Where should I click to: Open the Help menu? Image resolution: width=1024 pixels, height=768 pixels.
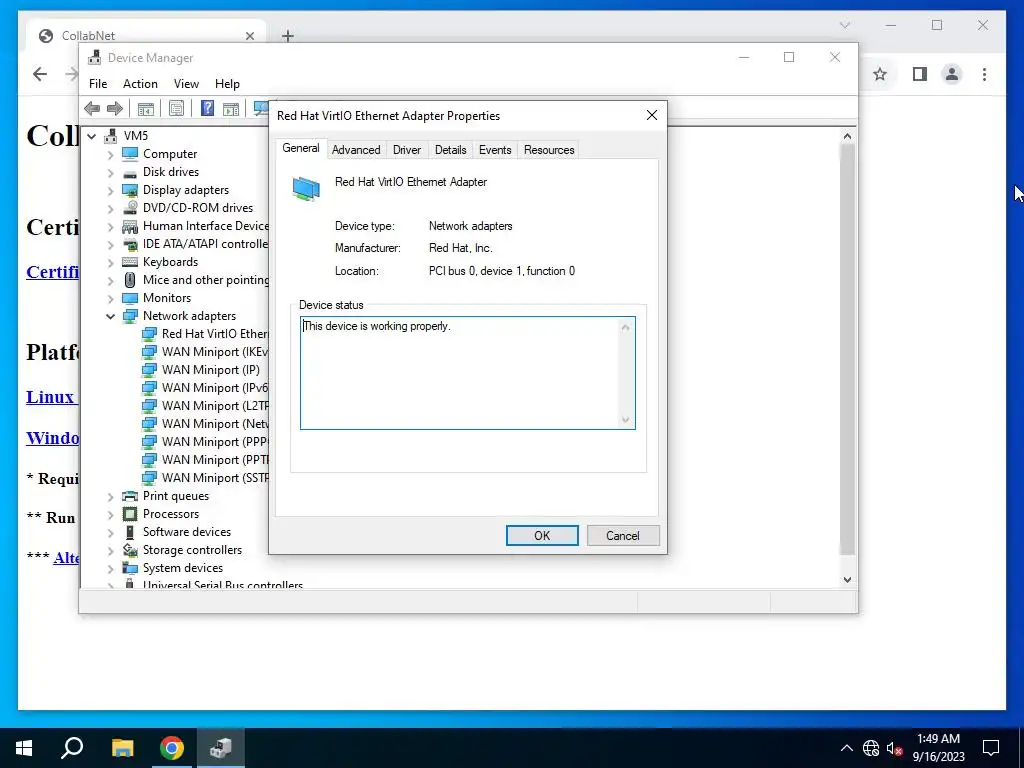point(227,84)
